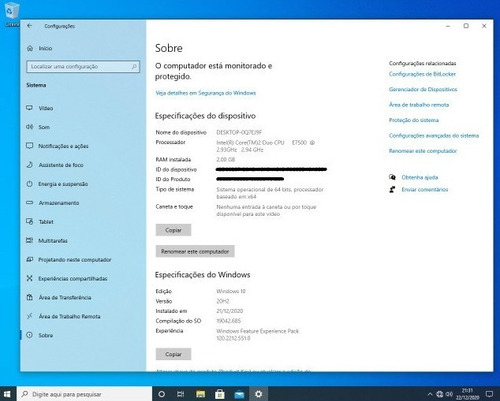Click the Início house icon
The width and height of the screenshot is (500, 401).
(x=30, y=48)
